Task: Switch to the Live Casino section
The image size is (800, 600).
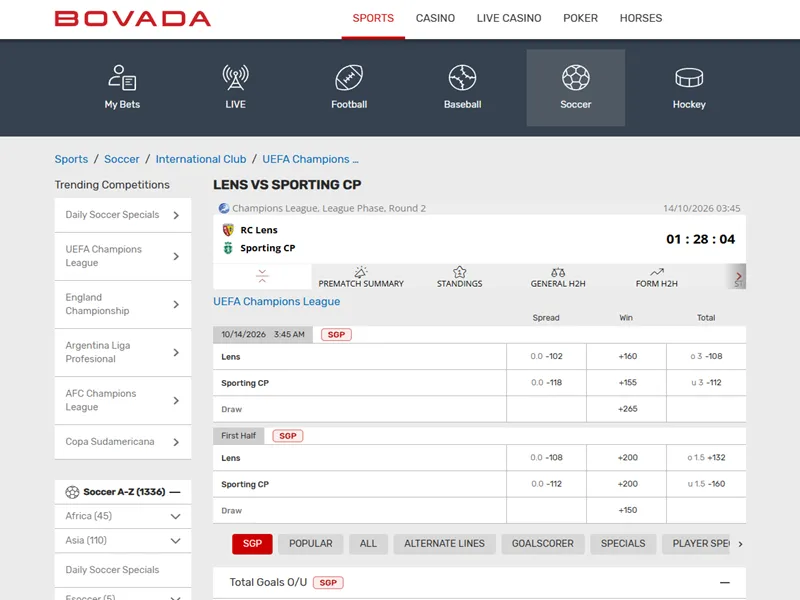Action: click(x=509, y=18)
